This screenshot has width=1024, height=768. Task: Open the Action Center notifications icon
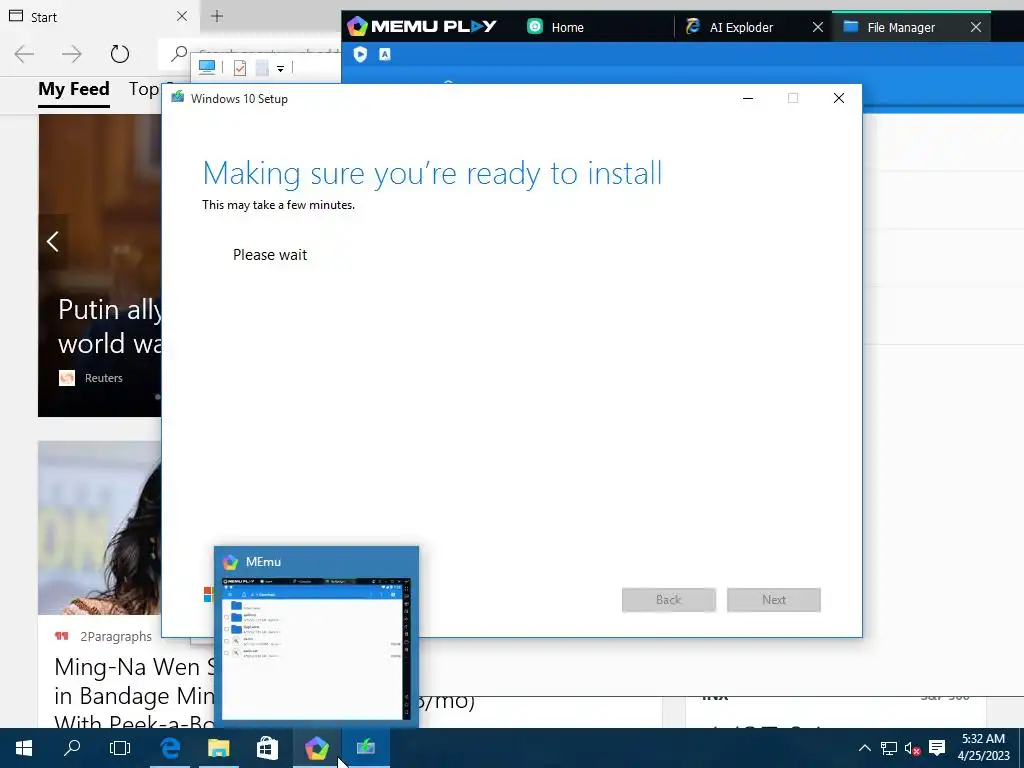click(x=937, y=748)
